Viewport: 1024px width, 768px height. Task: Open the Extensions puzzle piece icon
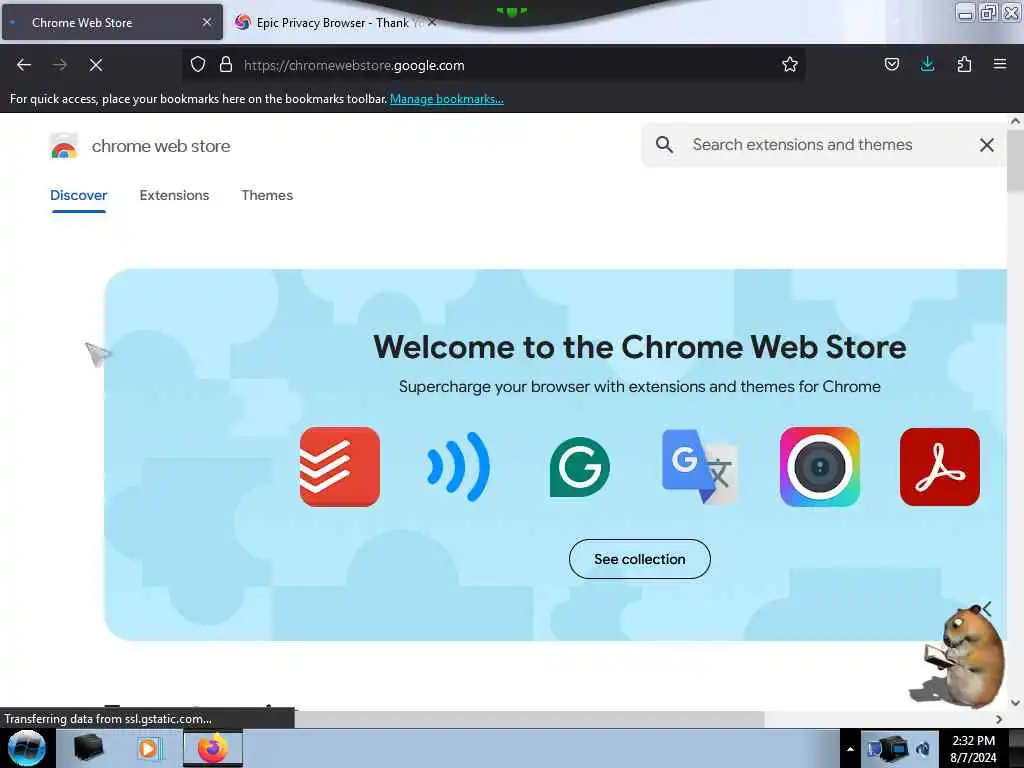[964, 65]
